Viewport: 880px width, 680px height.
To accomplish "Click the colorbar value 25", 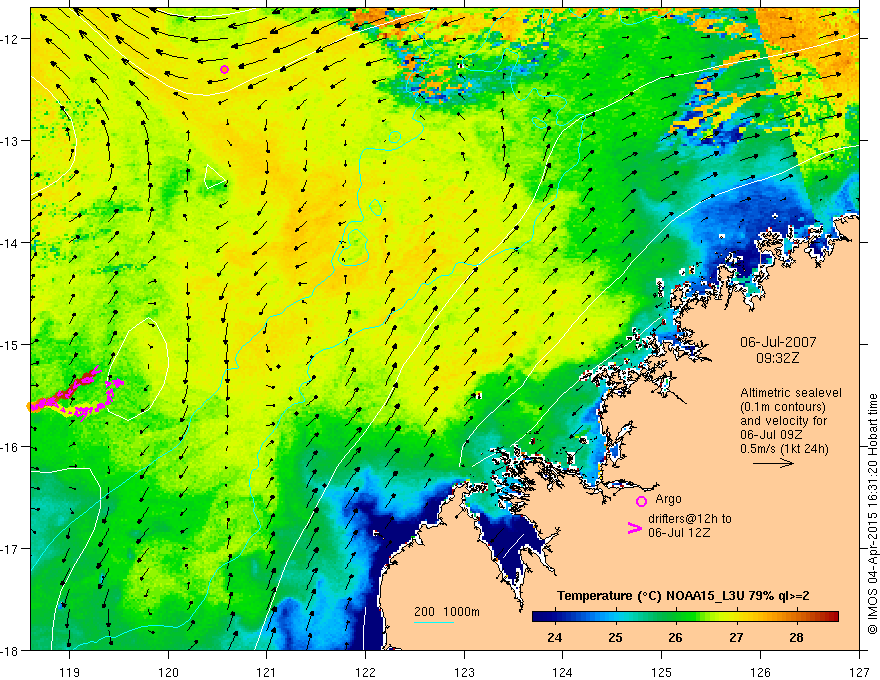I will [615, 637].
